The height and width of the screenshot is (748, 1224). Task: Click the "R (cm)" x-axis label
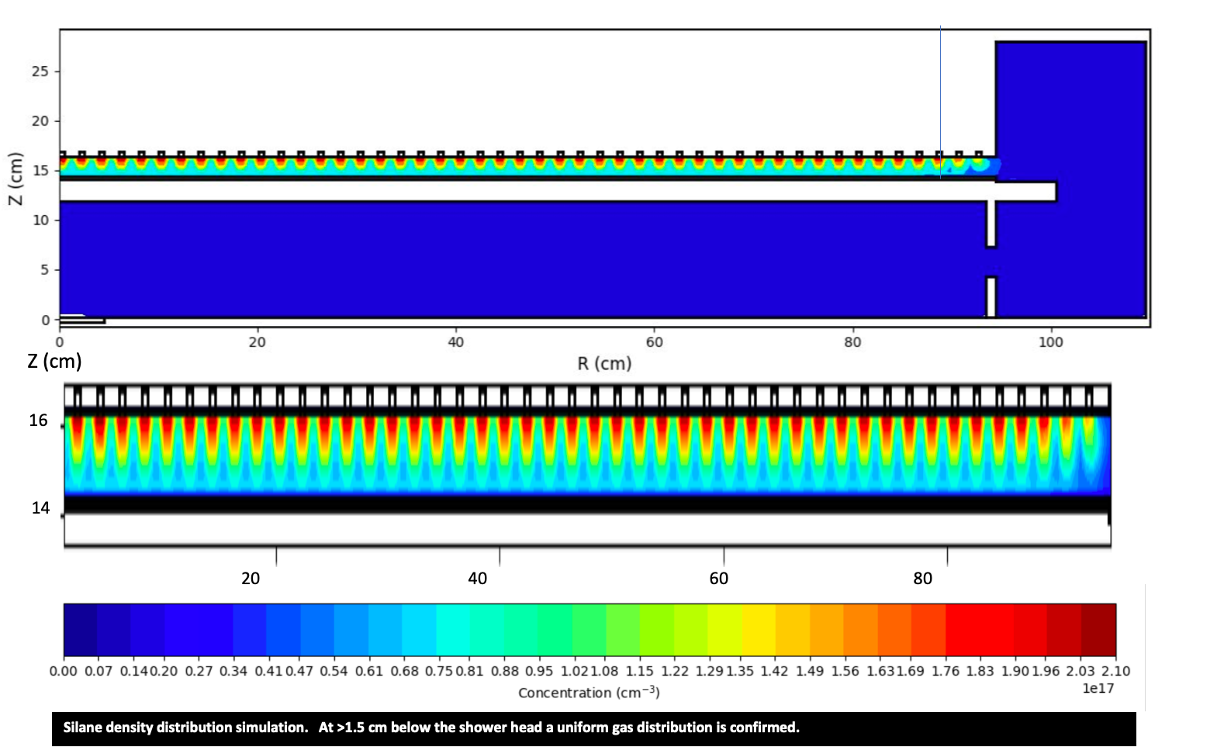click(x=604, y=363)
